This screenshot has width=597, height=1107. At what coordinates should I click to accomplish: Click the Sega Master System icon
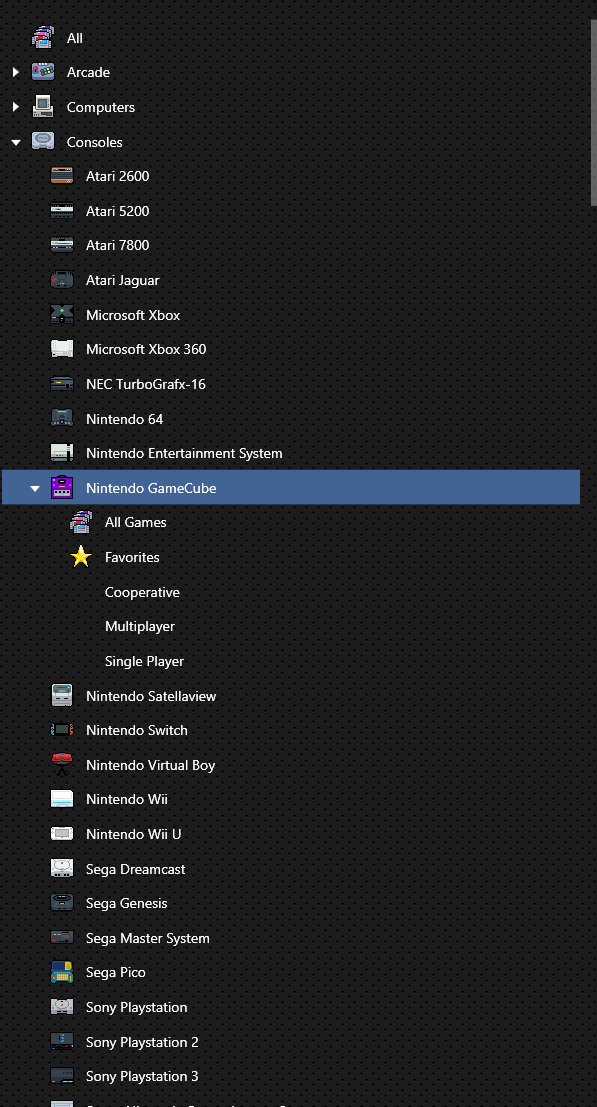click(62, 938)
